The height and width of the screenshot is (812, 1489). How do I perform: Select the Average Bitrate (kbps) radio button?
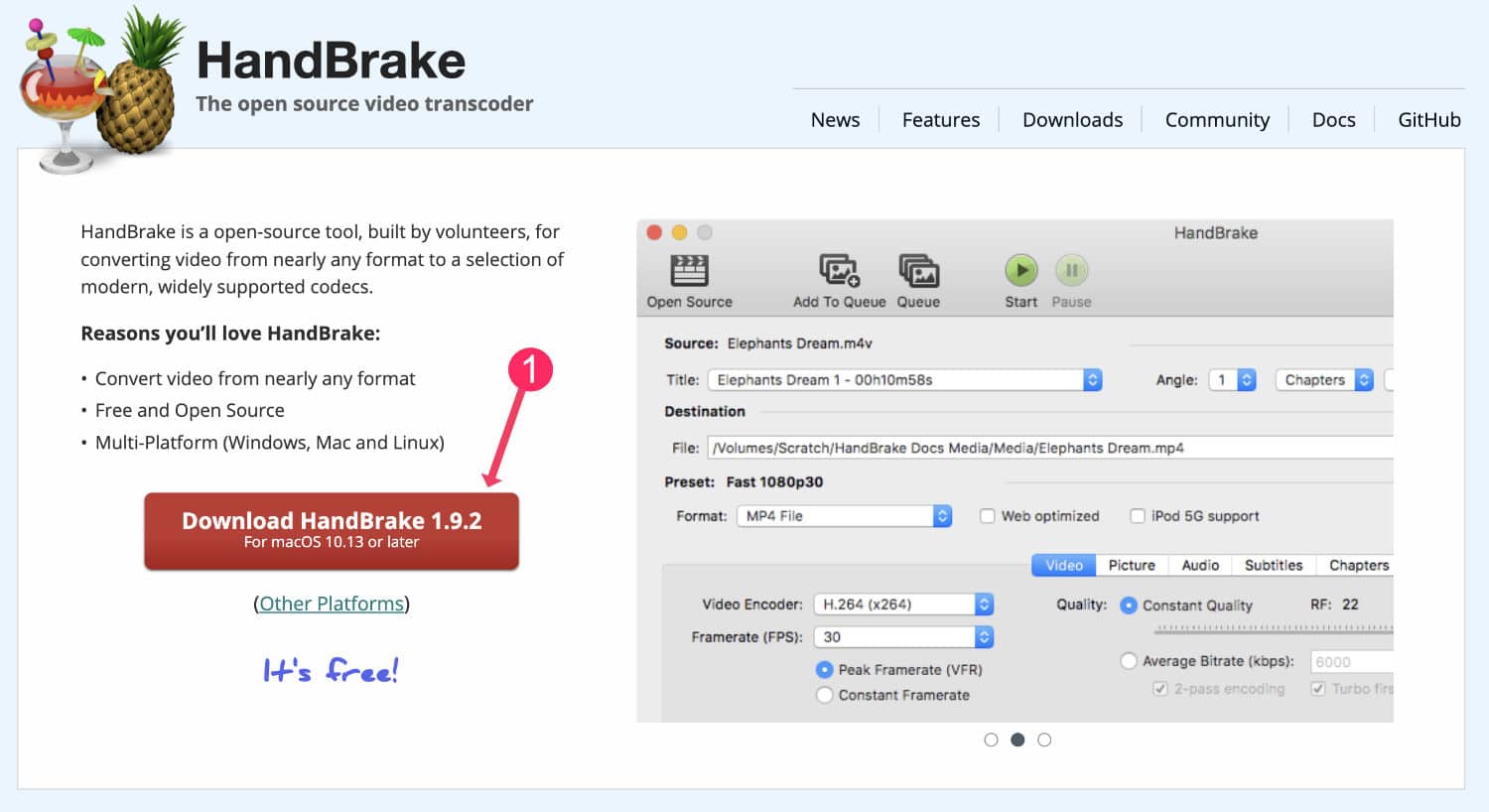(1129, 661)
